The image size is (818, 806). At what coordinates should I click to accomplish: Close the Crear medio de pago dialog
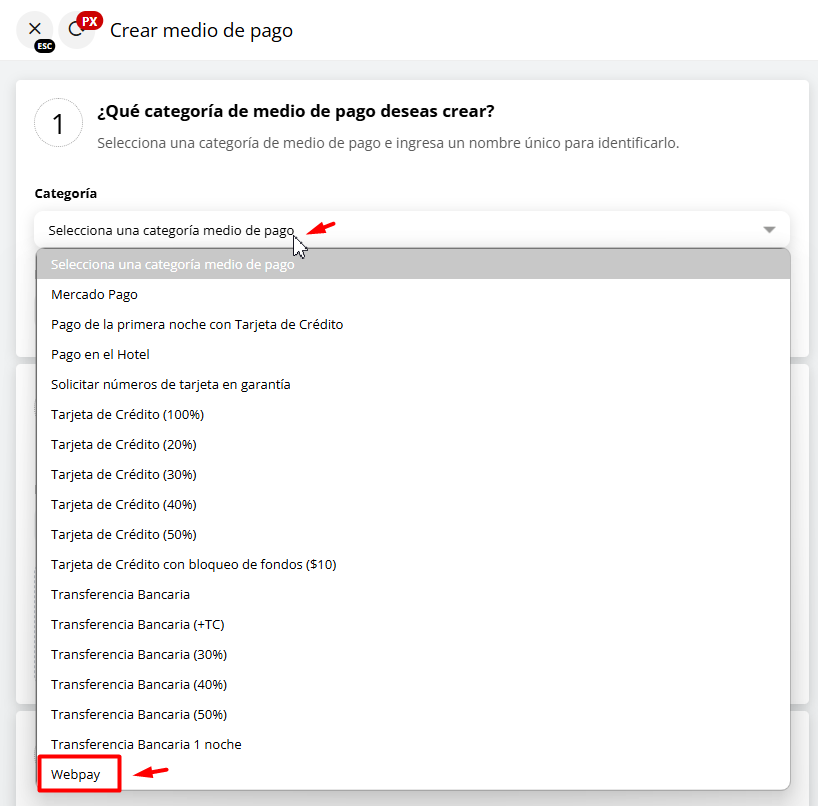tap(35, 29)
